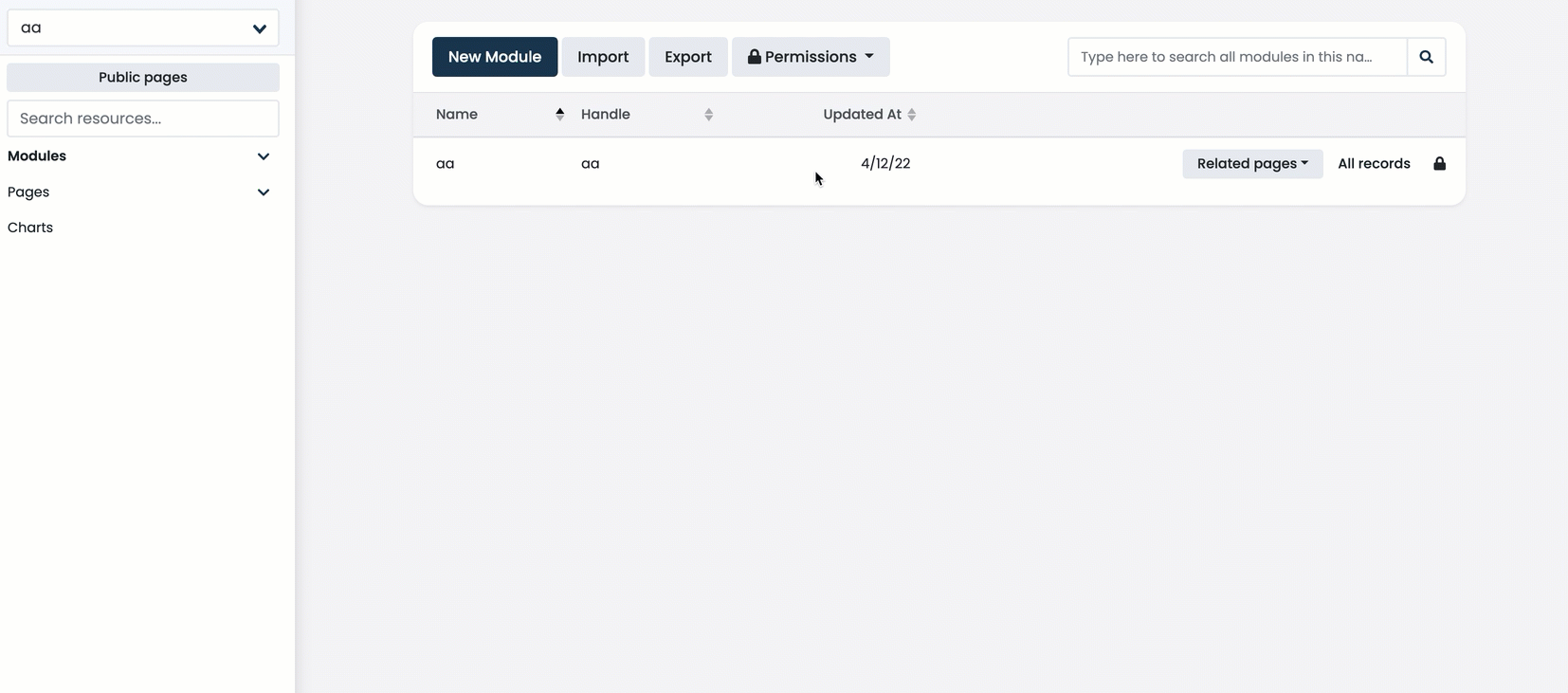Expand the Pages section chevron
1568x693 pixels.
point(264,192)
